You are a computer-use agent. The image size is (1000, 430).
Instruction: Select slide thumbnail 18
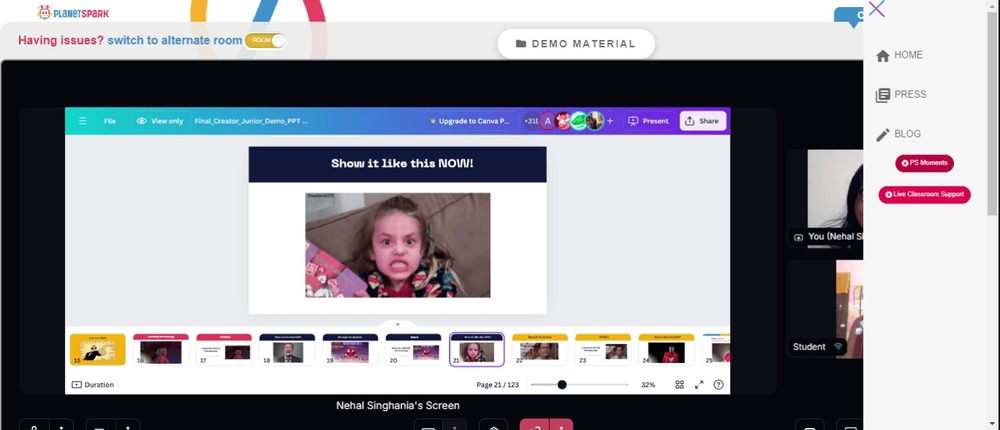pos(287,350)
